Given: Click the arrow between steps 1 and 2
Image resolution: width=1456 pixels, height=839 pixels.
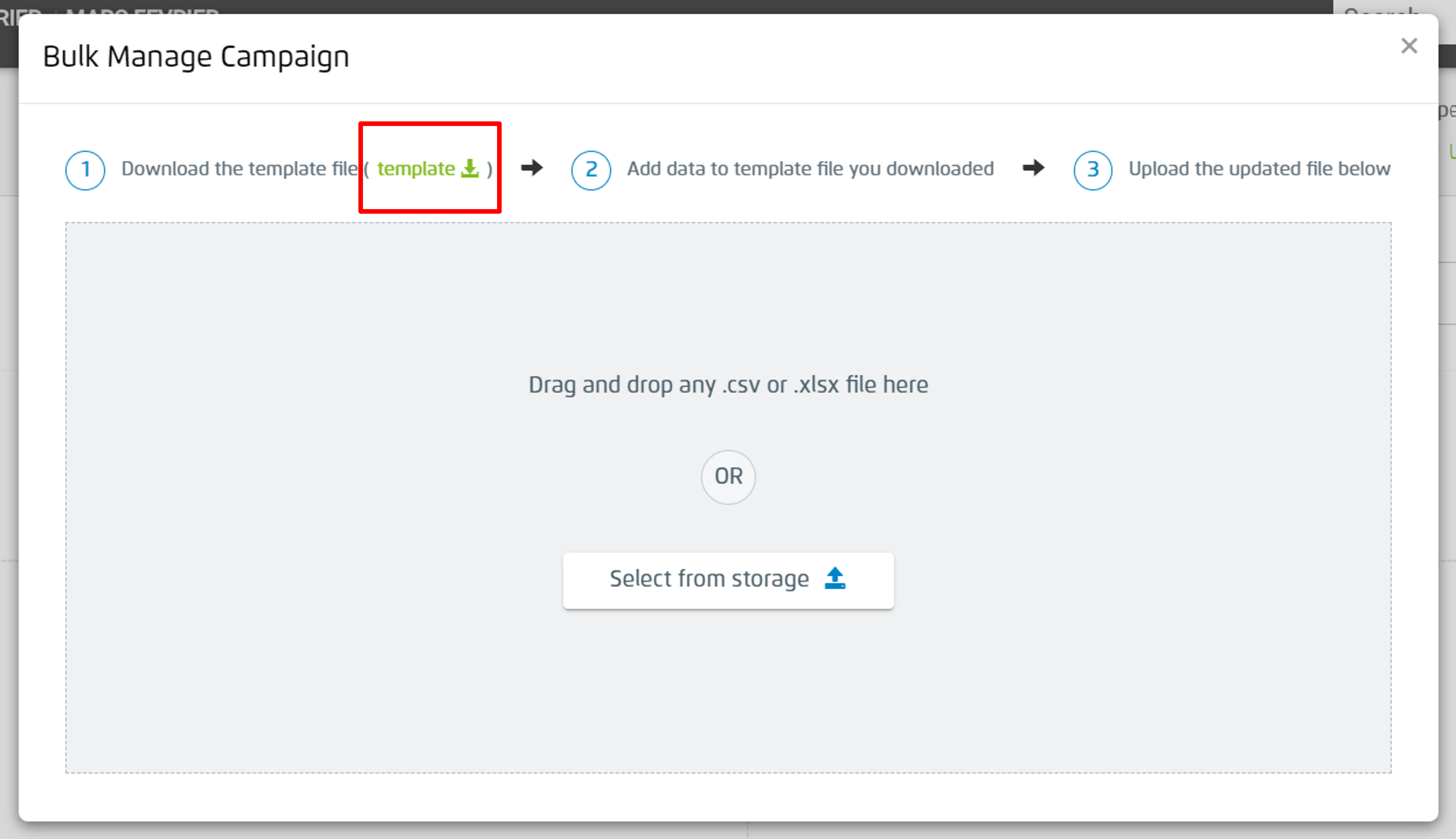Looking at the screenshot, I should 533,168.
